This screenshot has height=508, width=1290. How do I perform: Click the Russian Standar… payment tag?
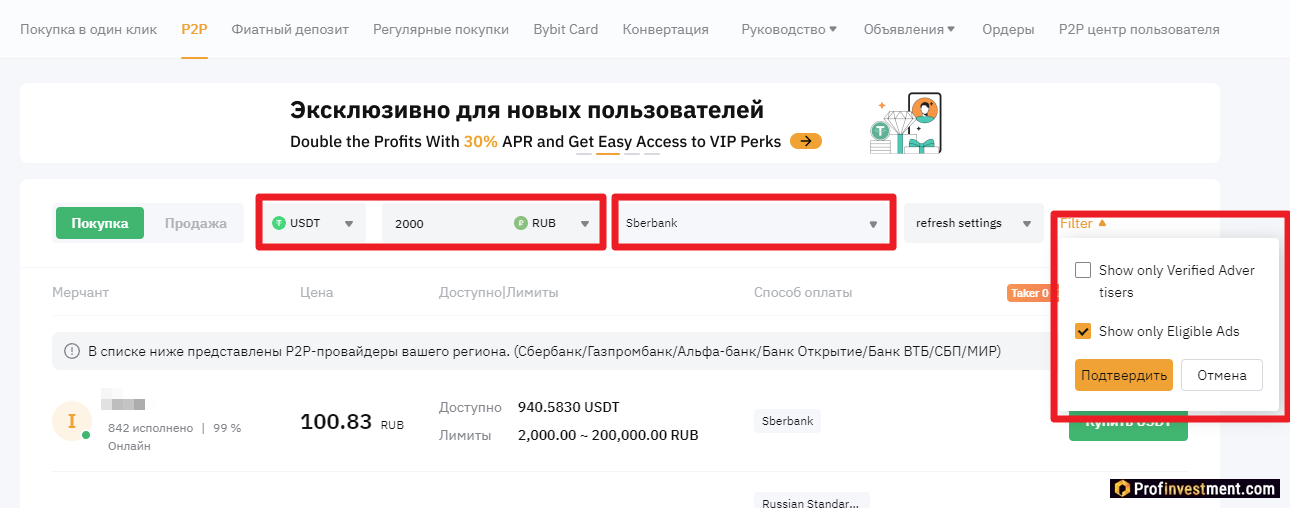[811, 502]
